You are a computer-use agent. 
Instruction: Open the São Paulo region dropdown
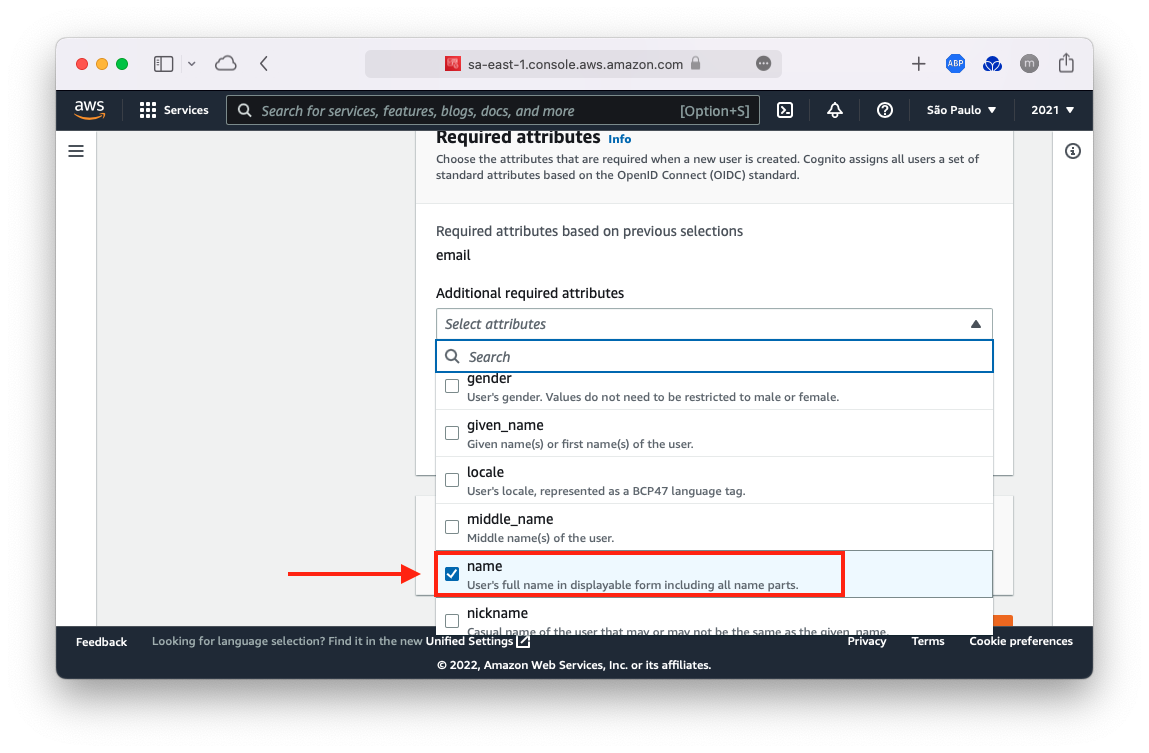(x=961, y=110)
